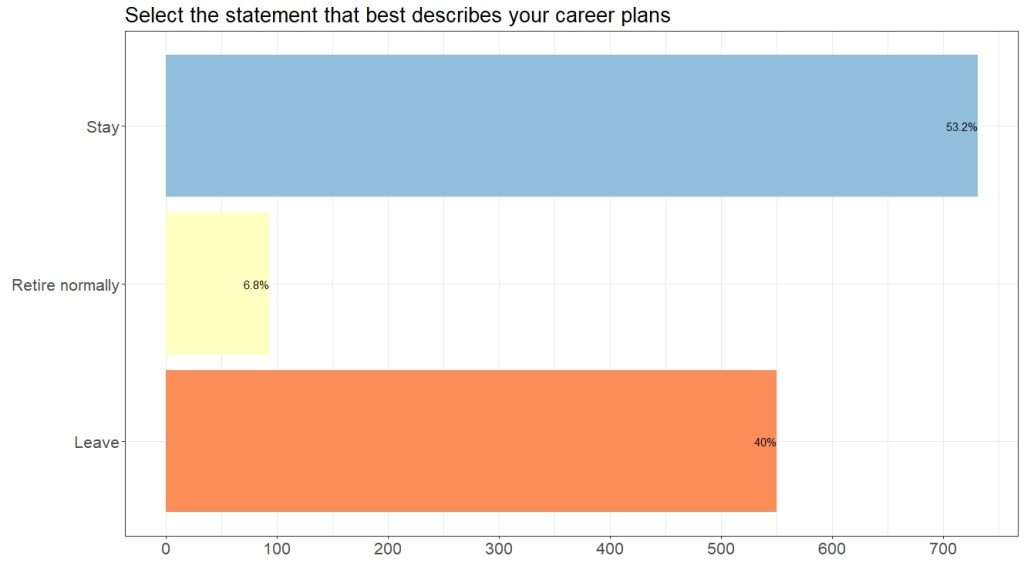Click the 600 x-axis tick label
The height and width of the screenshot is (569, 1024).
832,548
